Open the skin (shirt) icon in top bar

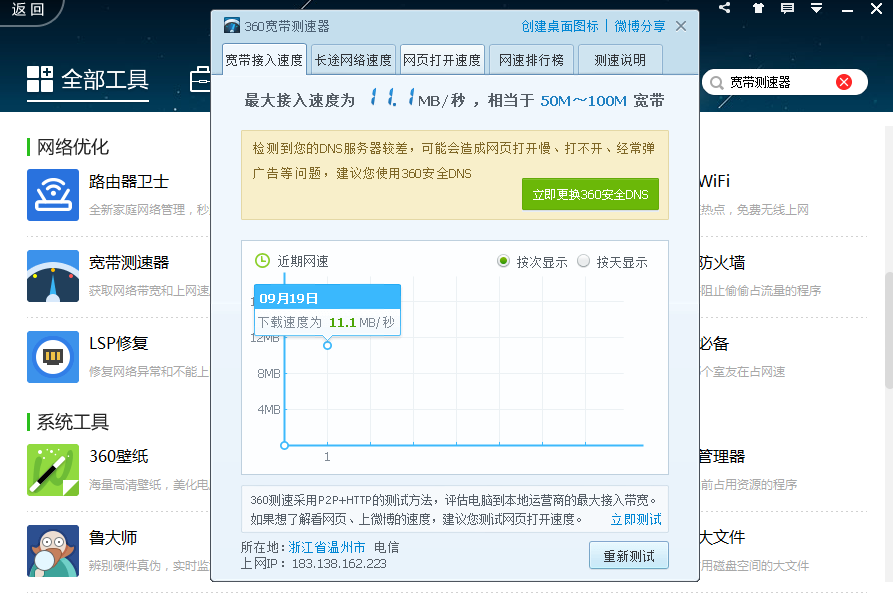[x=758, y=7]
